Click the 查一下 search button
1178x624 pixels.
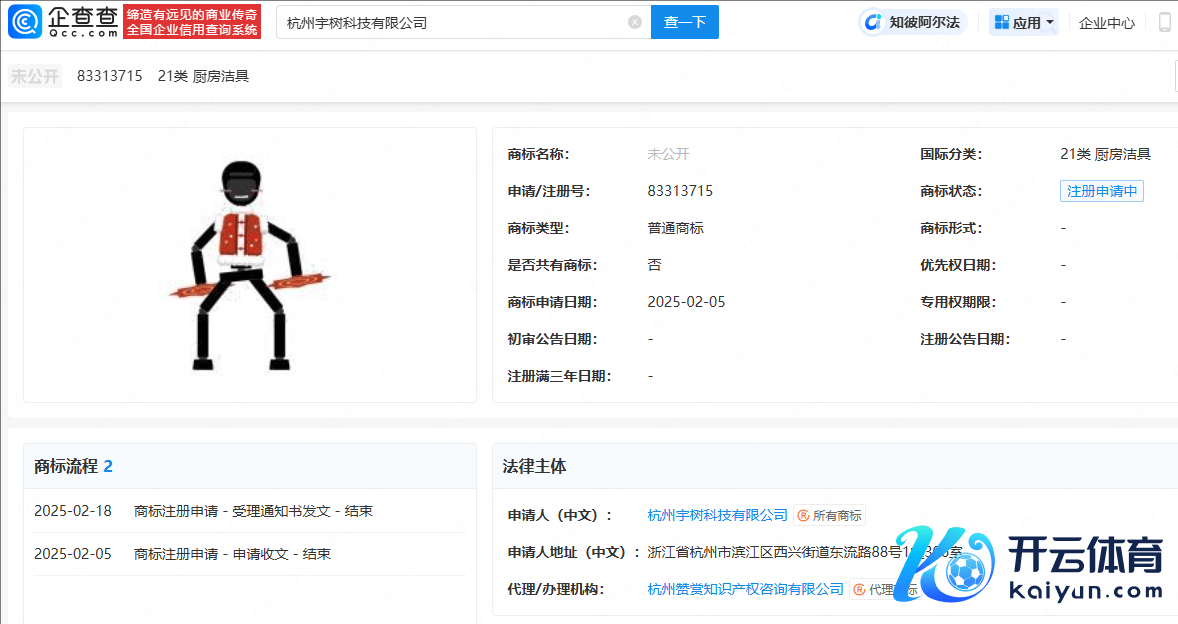coord(684,22)
